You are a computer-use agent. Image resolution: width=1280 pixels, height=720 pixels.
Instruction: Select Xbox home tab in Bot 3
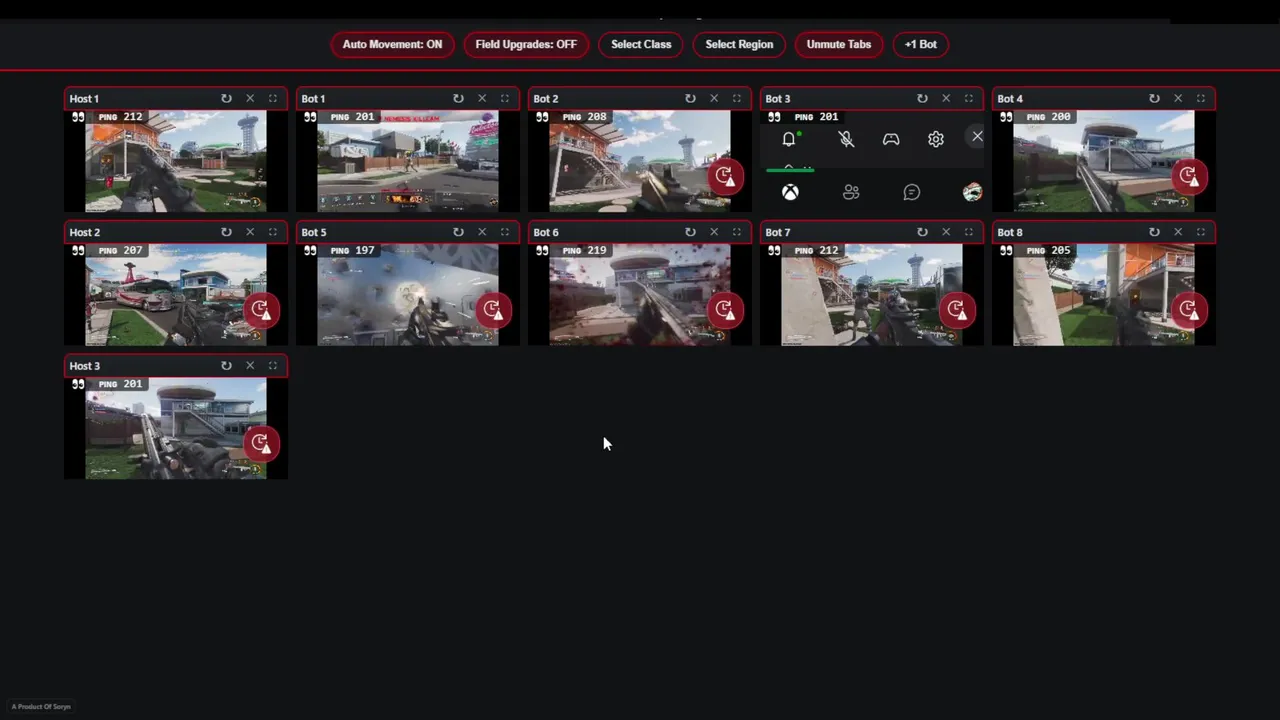click(790, 192)
